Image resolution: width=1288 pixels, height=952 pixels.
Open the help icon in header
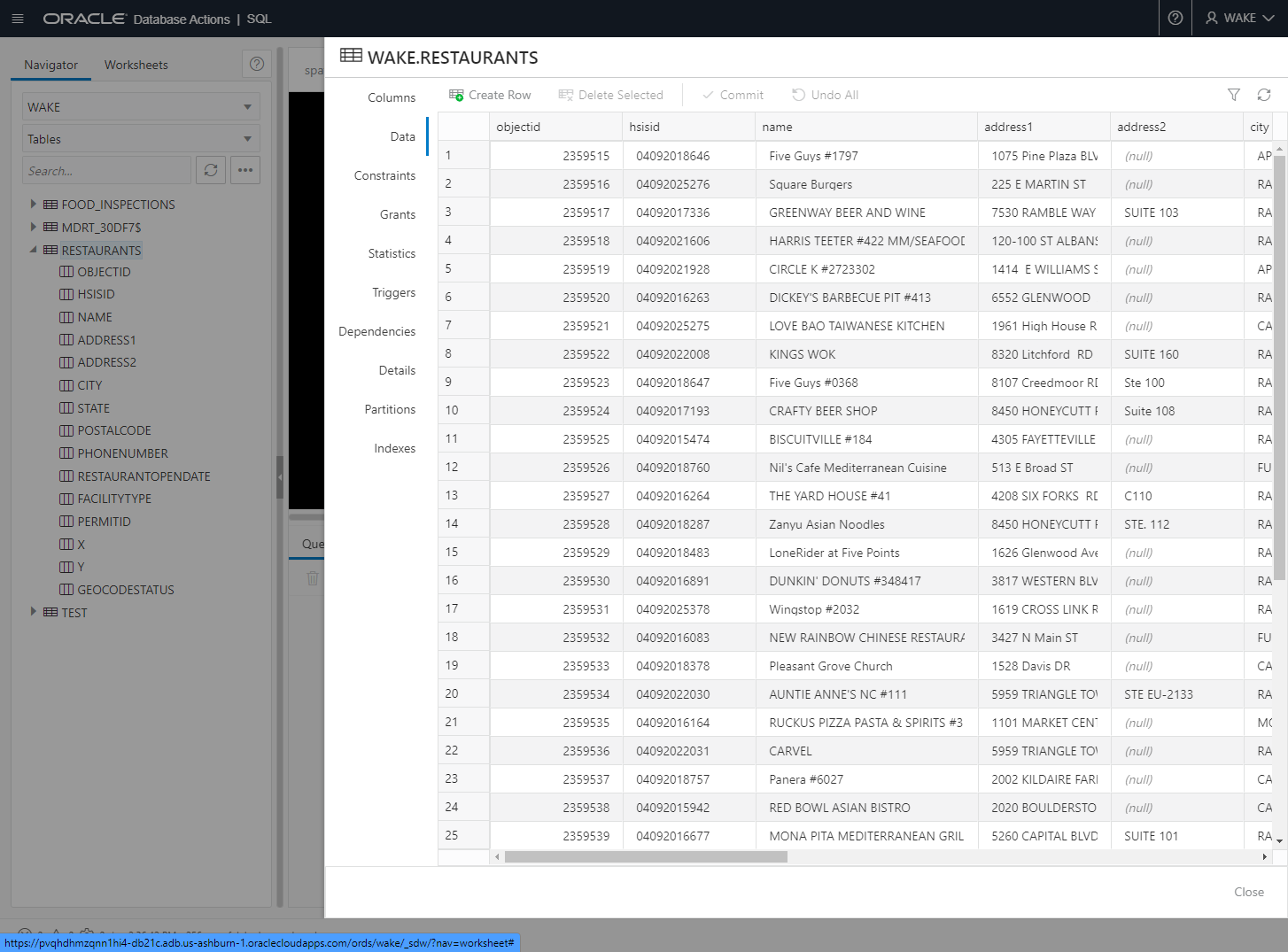(1175, 18)
